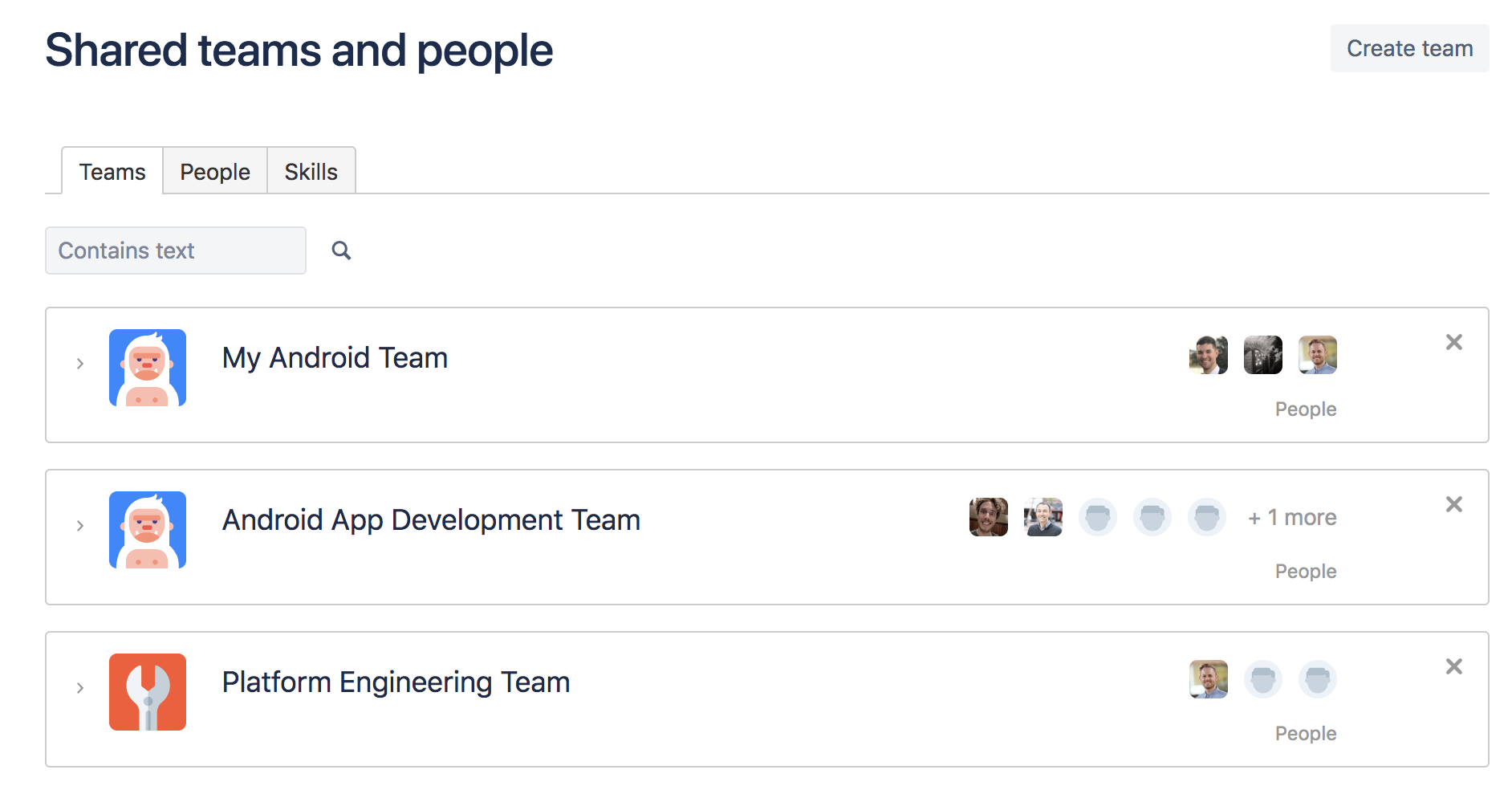Switch to the People tab
This screenshot has height=790, width=1512.
[x=214, y=172]
